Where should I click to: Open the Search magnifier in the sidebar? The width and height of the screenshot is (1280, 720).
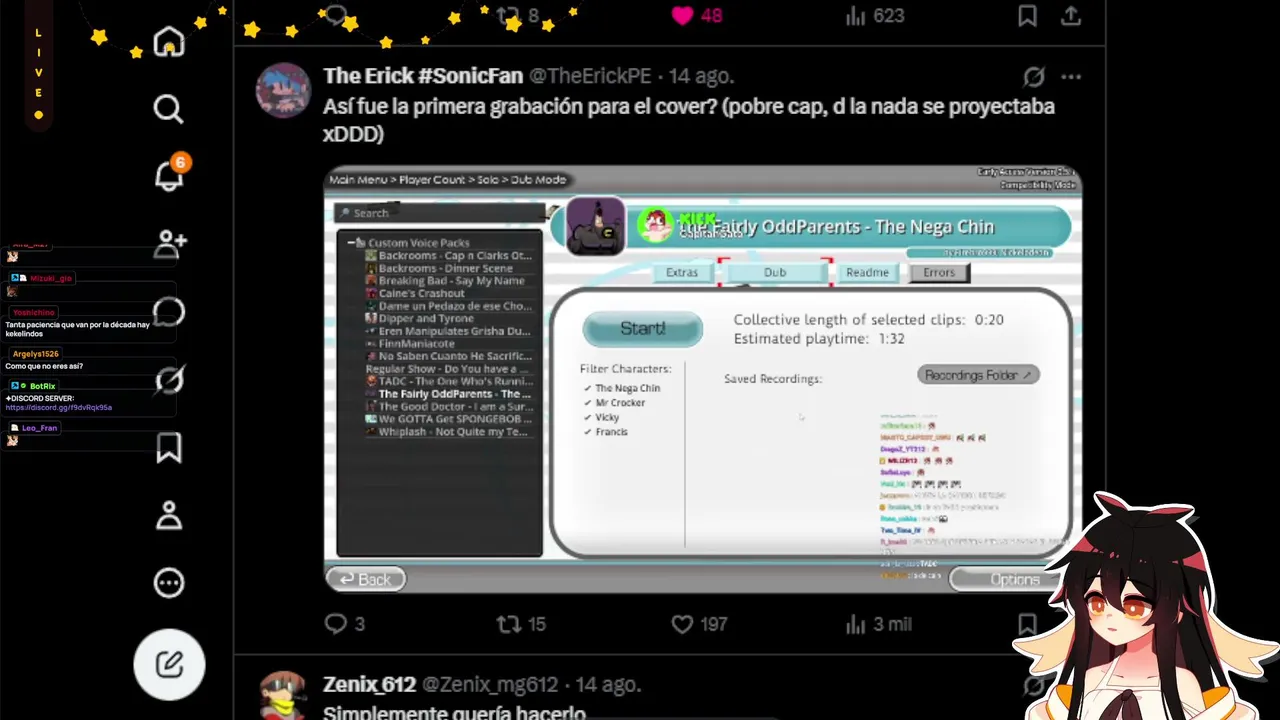pos(169,108)
